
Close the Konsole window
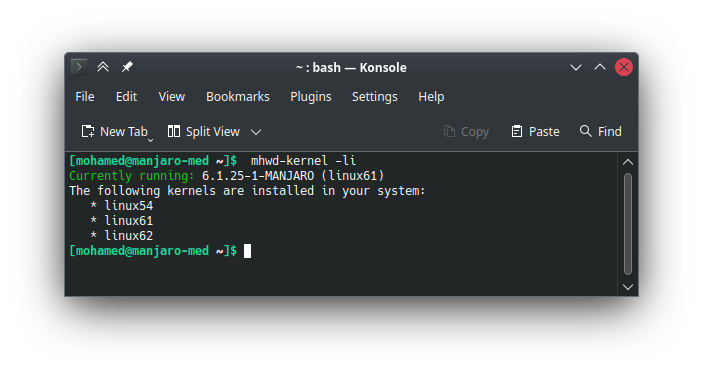[624, 67]
